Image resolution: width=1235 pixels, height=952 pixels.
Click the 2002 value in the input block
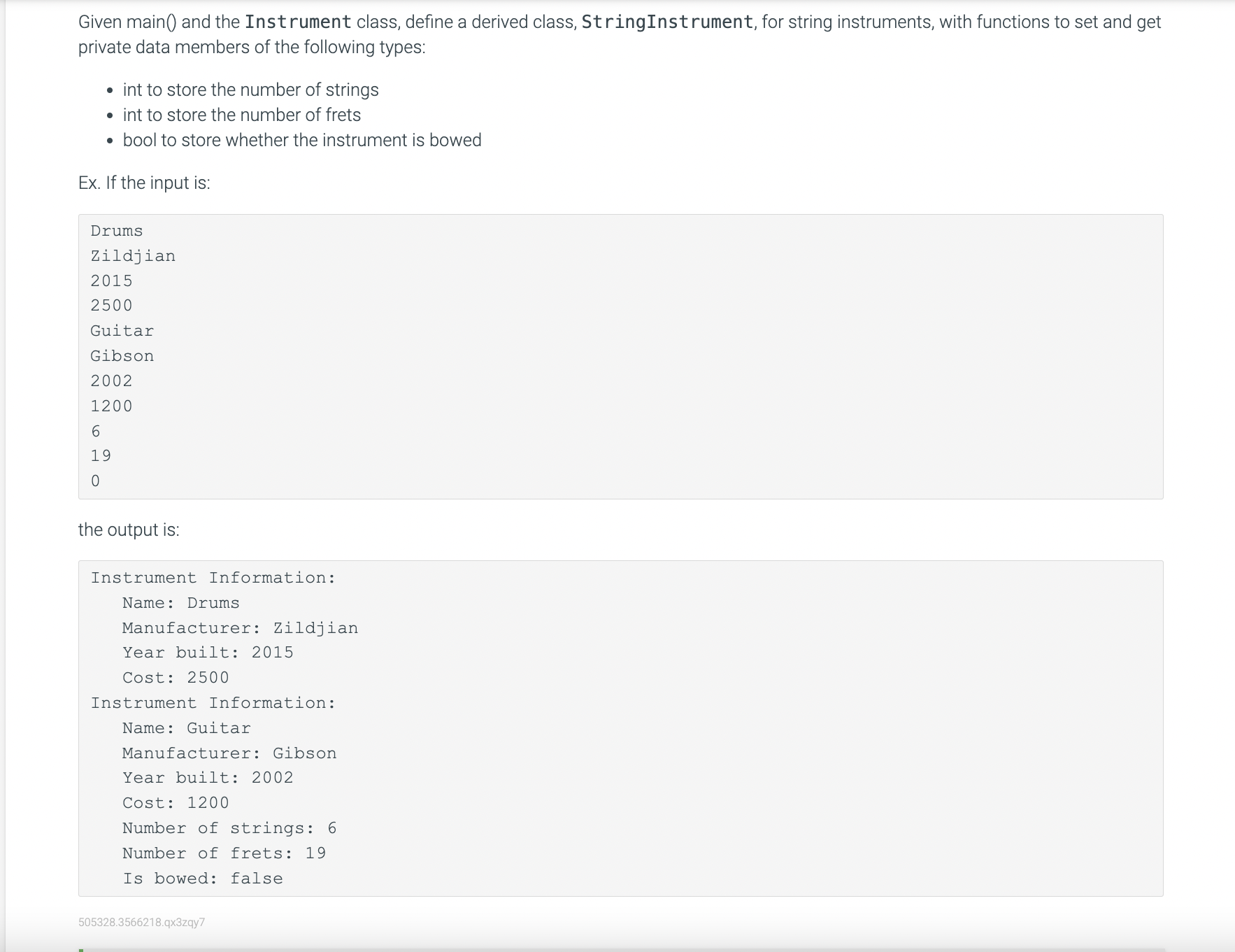111,381
